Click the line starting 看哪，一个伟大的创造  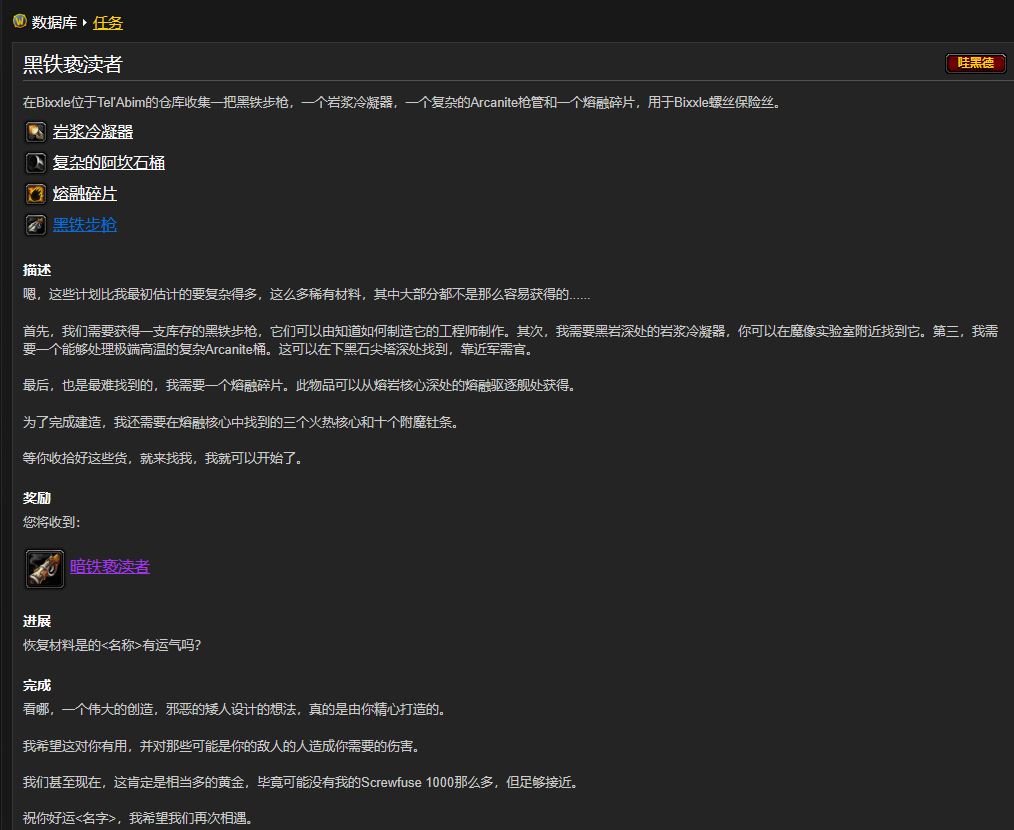coord(235,710)
